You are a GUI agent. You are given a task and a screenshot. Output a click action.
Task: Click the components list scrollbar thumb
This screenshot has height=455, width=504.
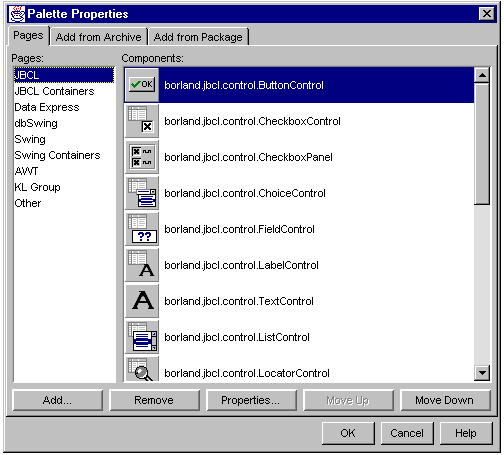pos(482,144)
